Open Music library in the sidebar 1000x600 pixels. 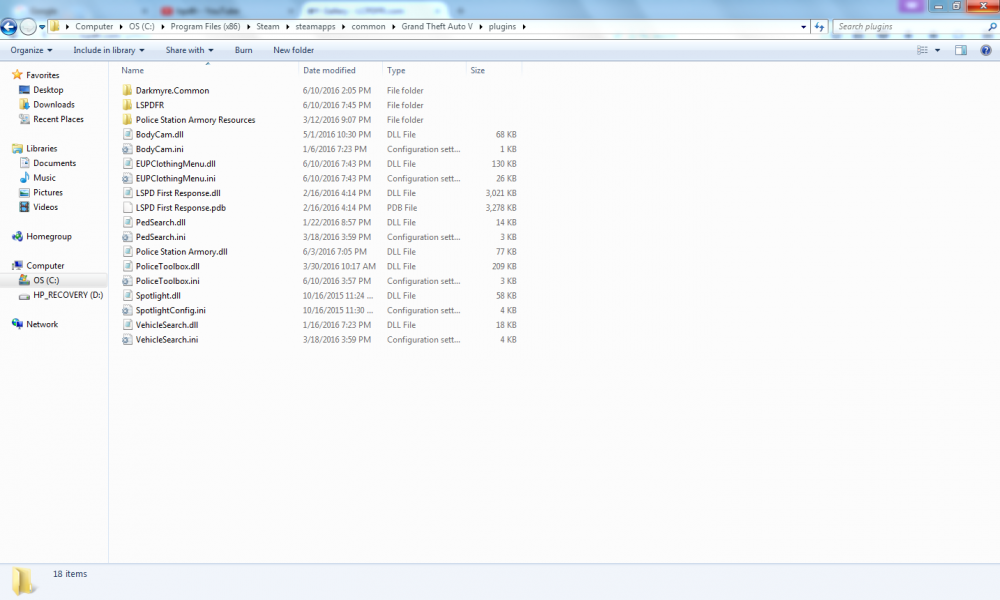coord(44,178)
